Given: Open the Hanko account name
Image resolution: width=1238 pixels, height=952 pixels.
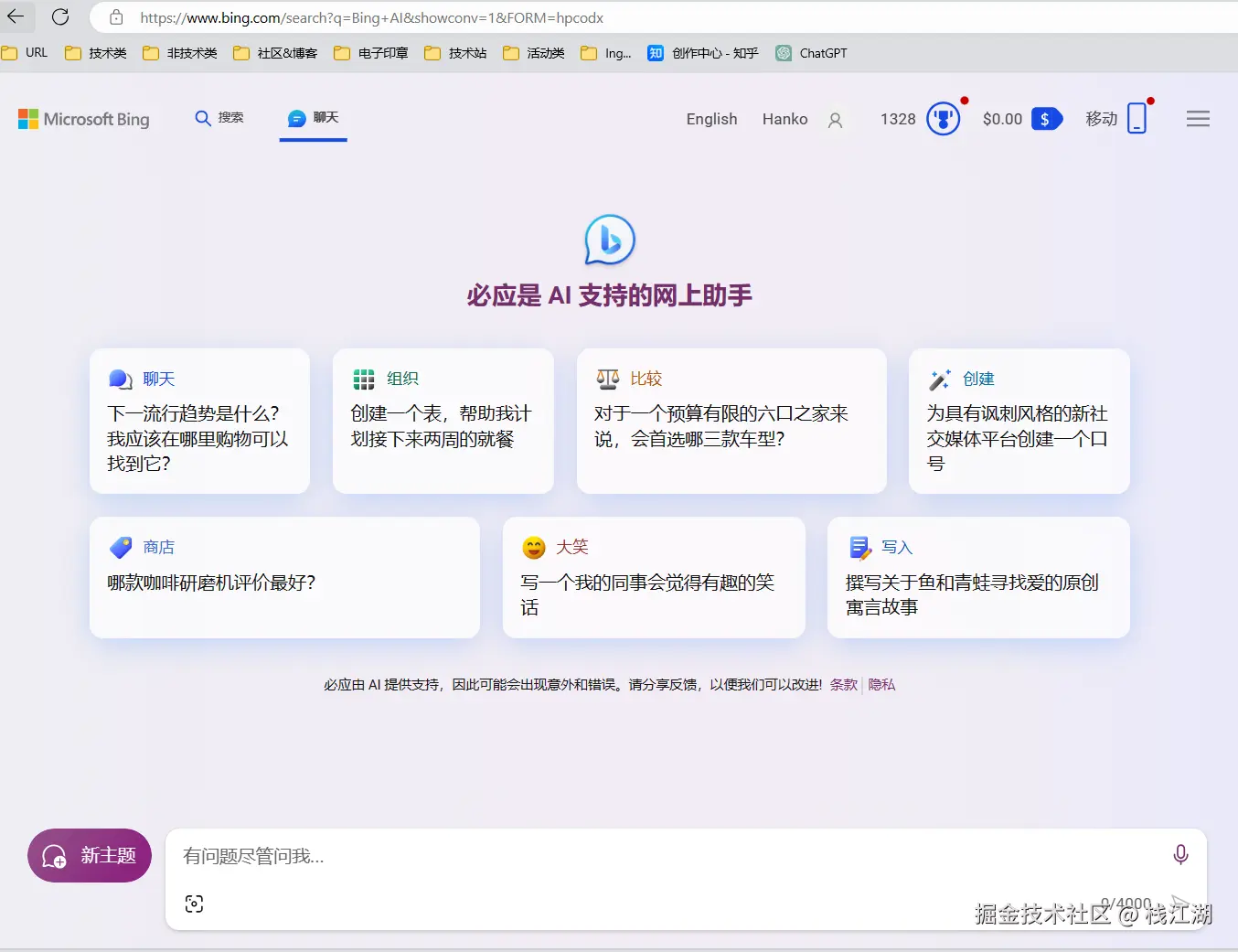Looking at the screenshot, I should pos(784,119).
